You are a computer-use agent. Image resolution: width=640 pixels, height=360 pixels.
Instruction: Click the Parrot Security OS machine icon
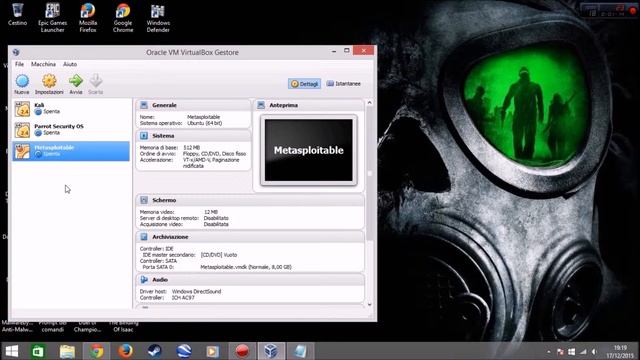pyautogui.click(x=22, y=130)
